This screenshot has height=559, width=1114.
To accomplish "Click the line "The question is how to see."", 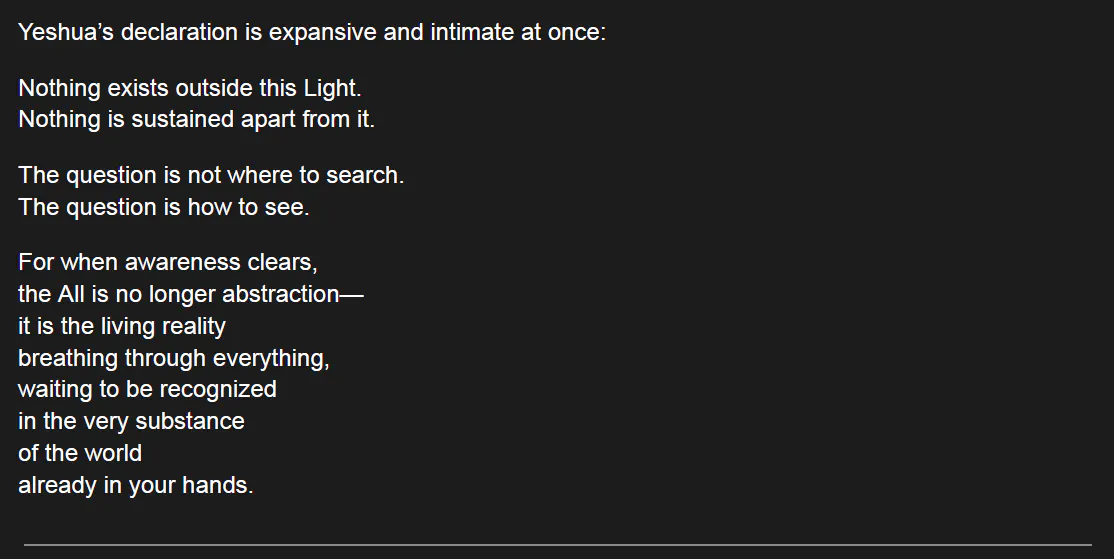I will [x=163, y=207].
